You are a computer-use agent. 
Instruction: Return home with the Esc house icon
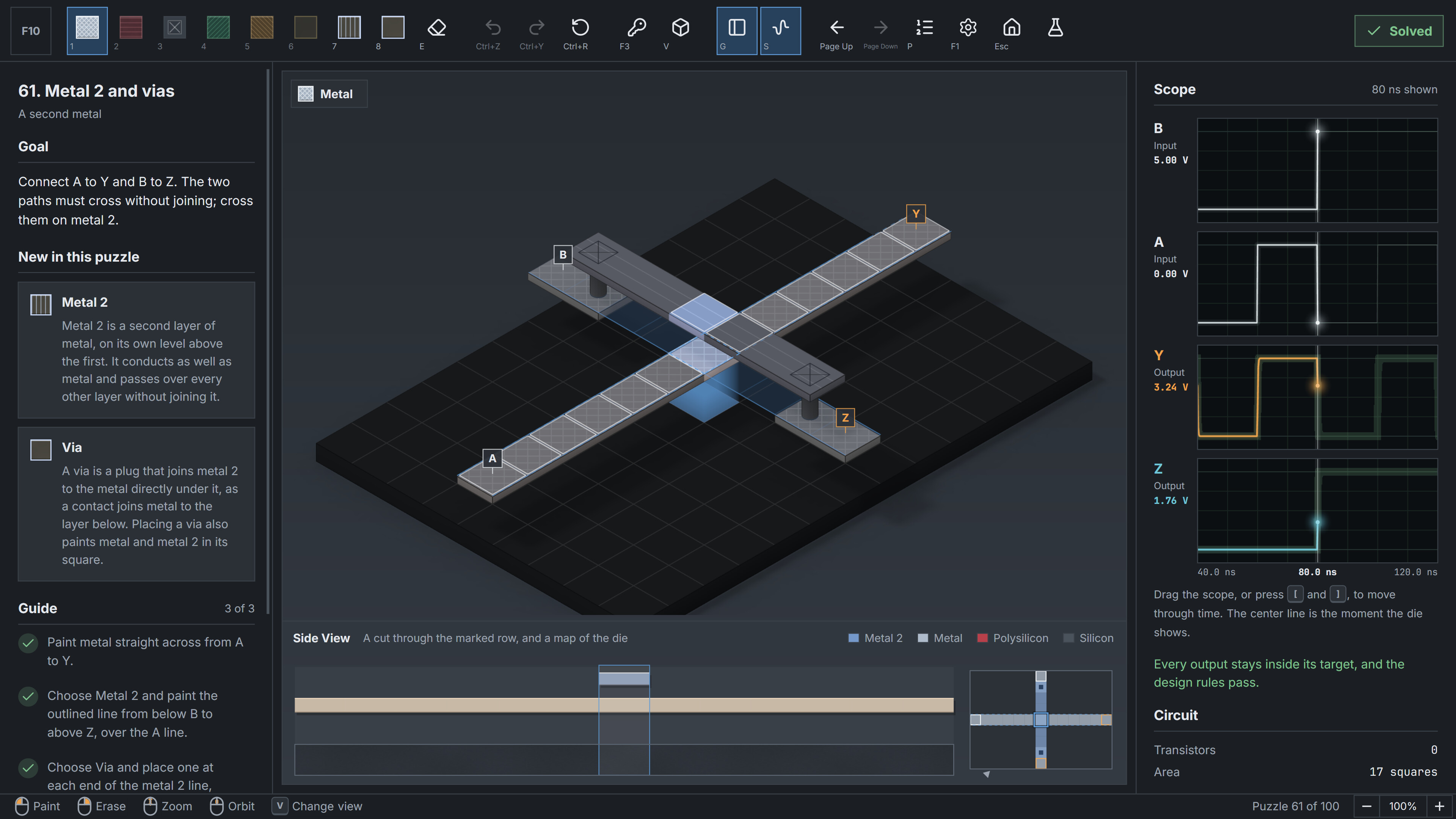[x=1012, y=30]
